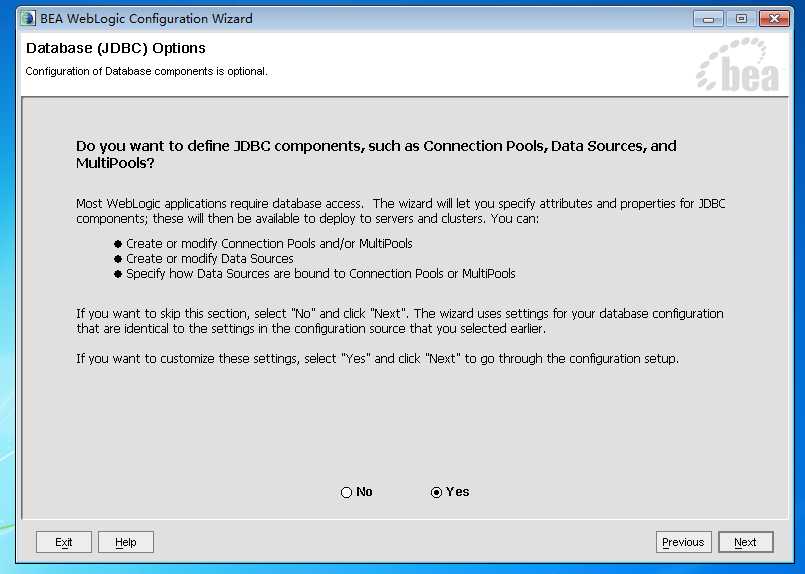Go to the Next wizard step

[745, 542]
